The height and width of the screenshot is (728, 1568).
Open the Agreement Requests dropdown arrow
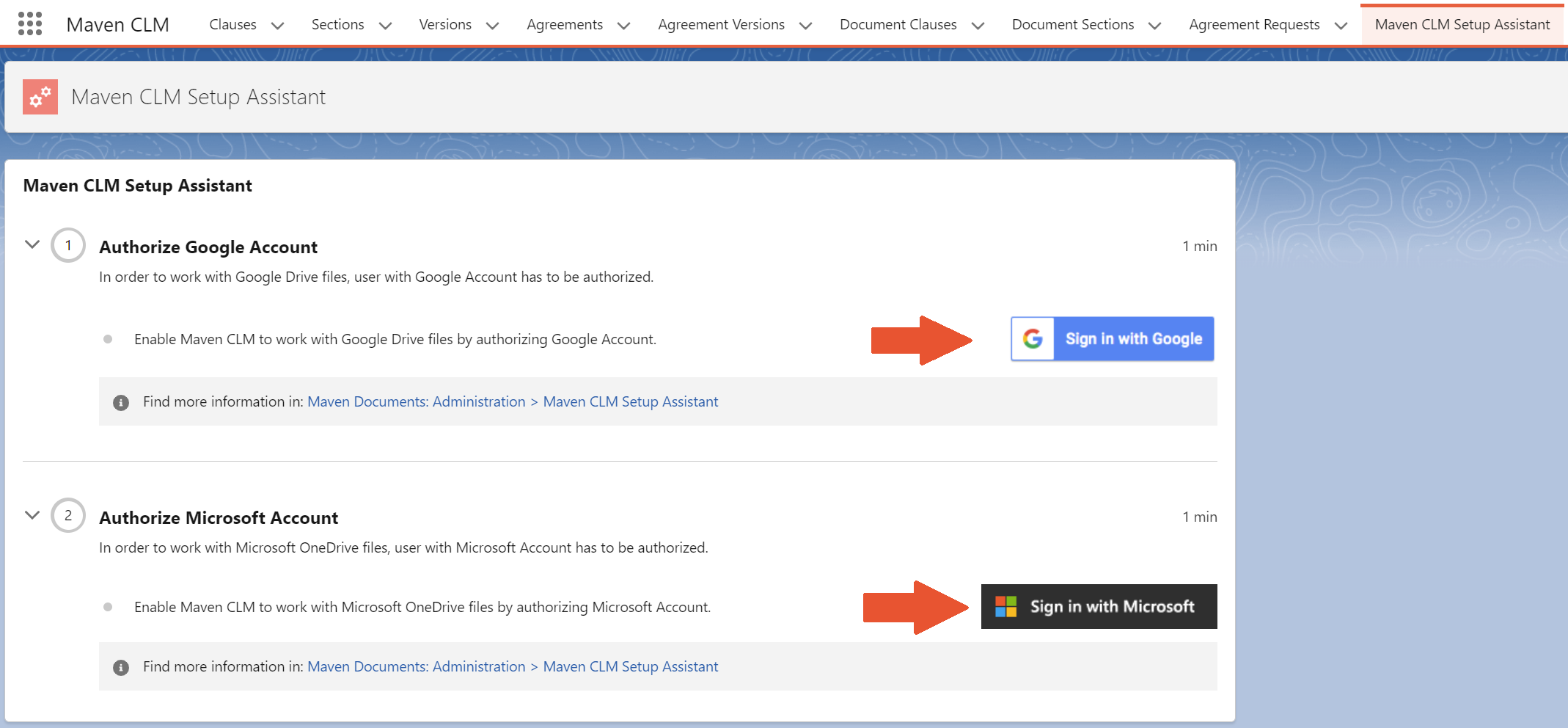1341,26
